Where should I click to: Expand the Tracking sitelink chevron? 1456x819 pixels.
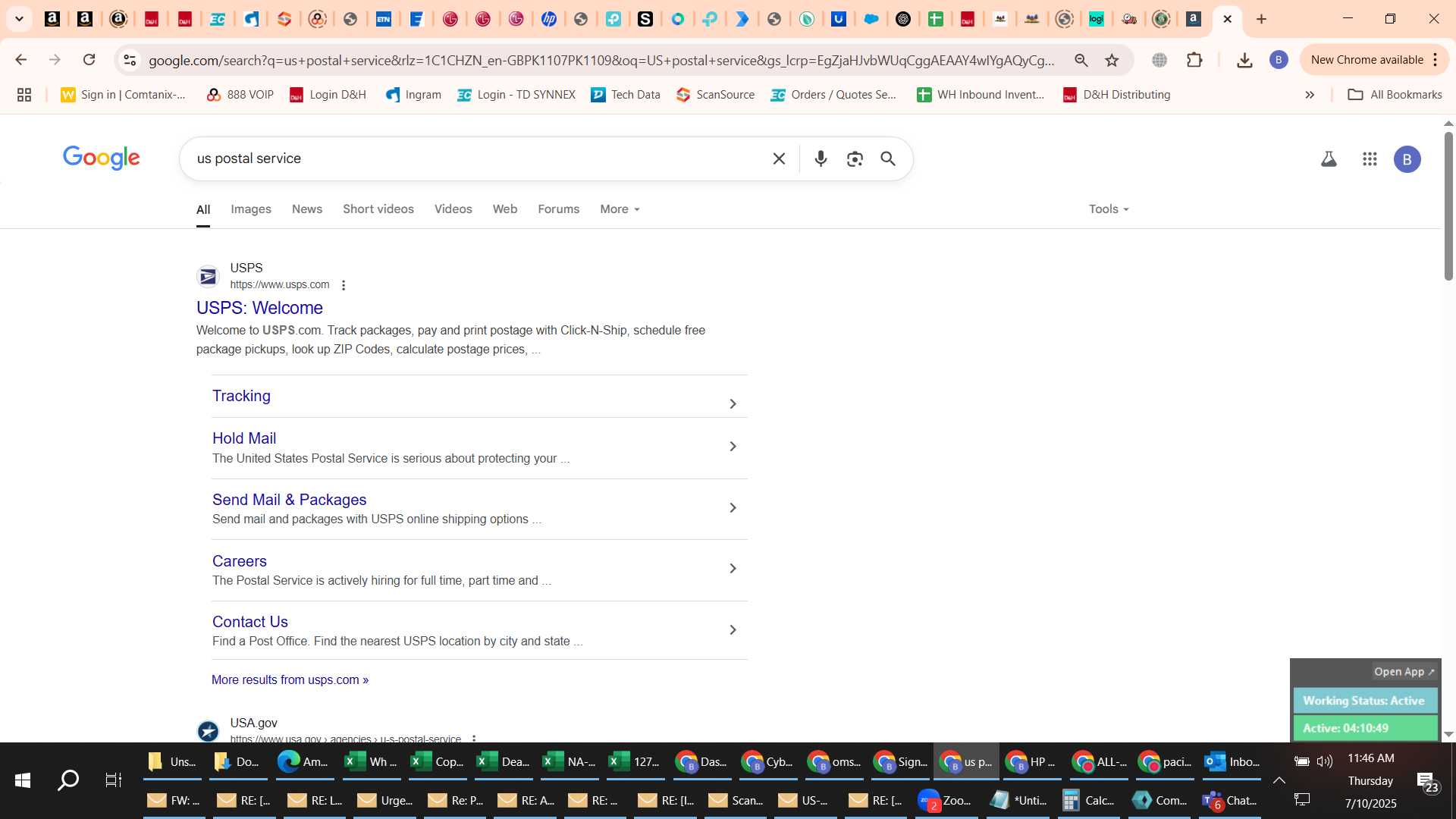click(x=733, y=404)
